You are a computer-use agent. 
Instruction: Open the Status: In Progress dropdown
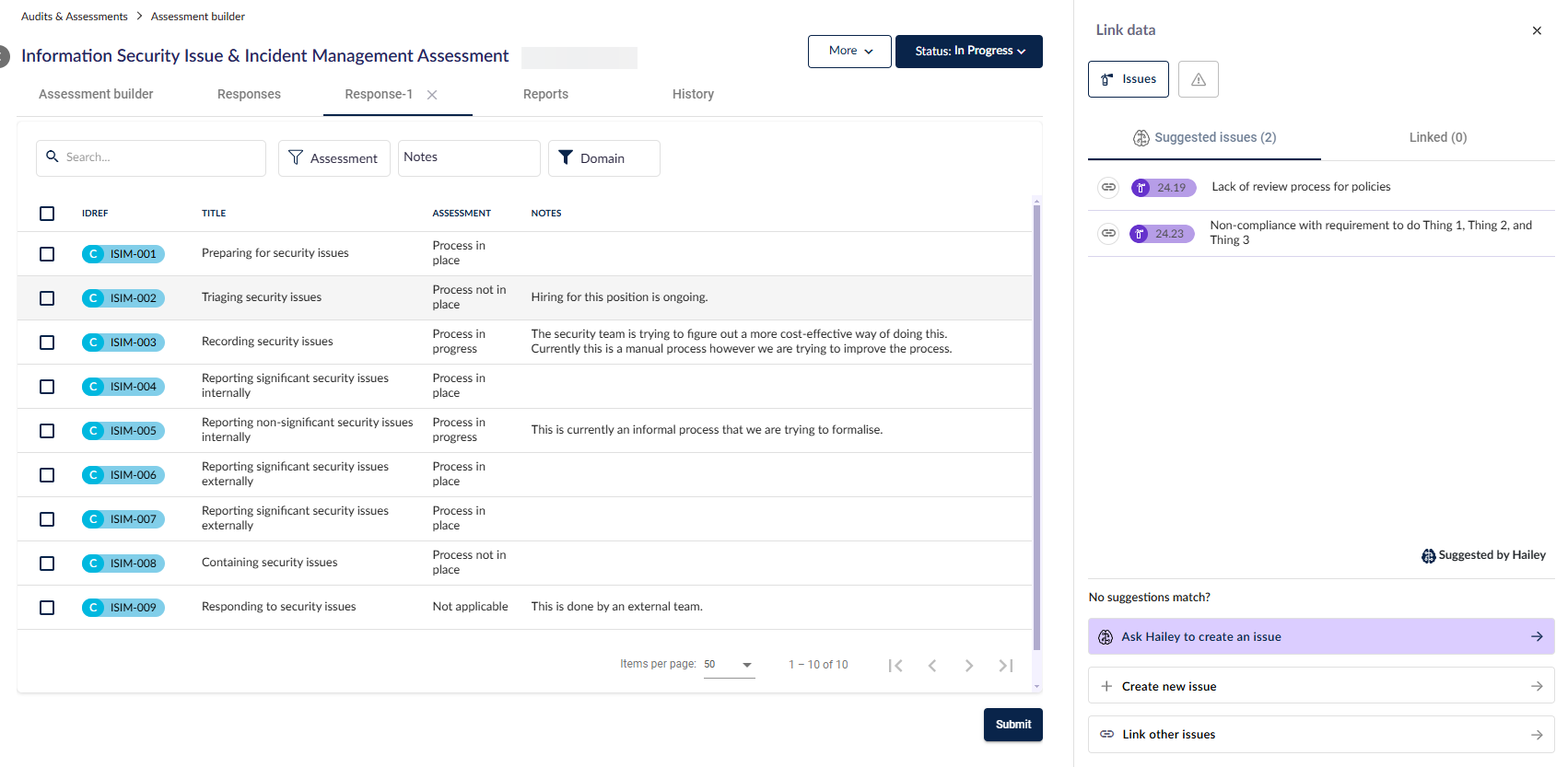[969, 52]
